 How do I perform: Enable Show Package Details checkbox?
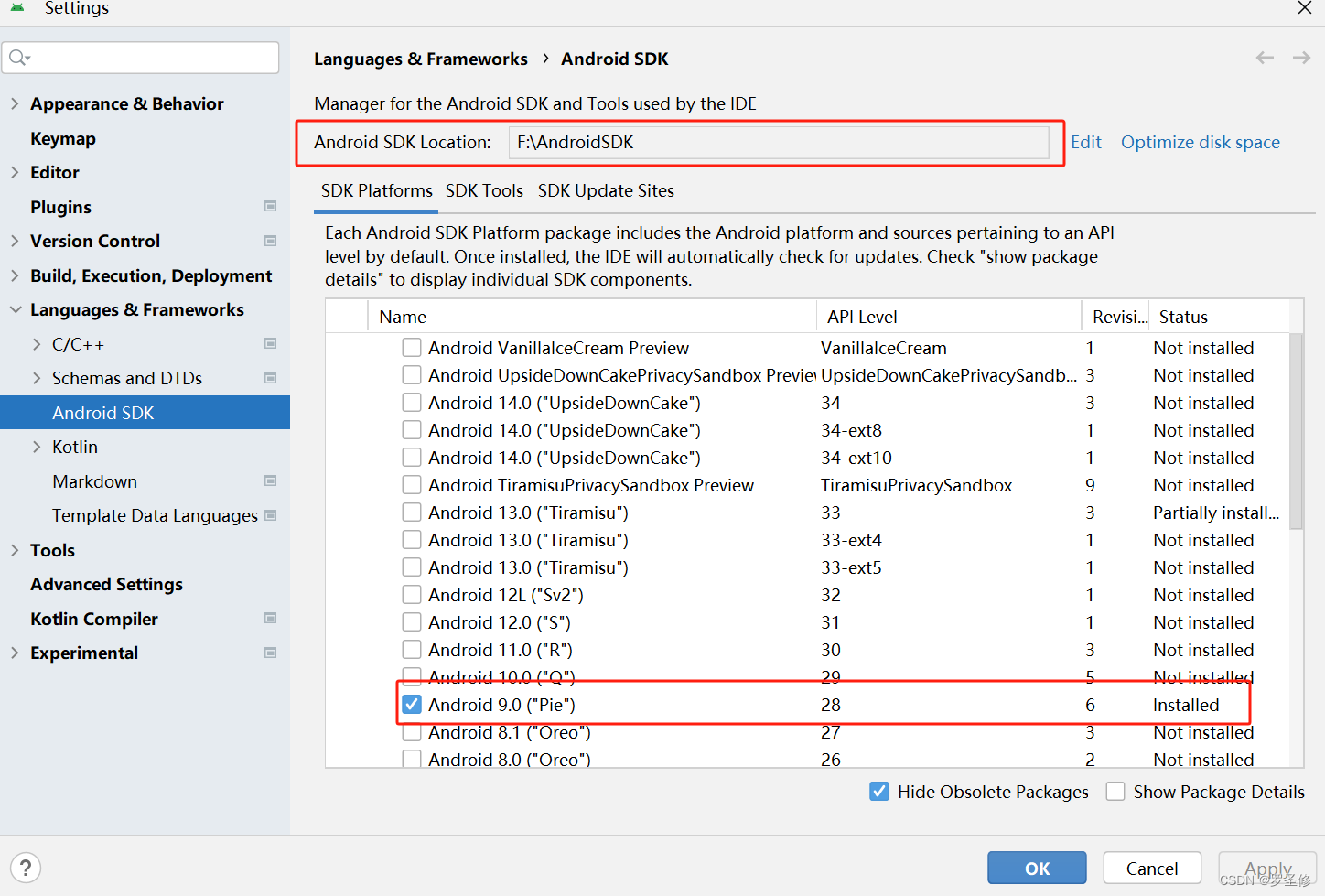click(1115, 792)
